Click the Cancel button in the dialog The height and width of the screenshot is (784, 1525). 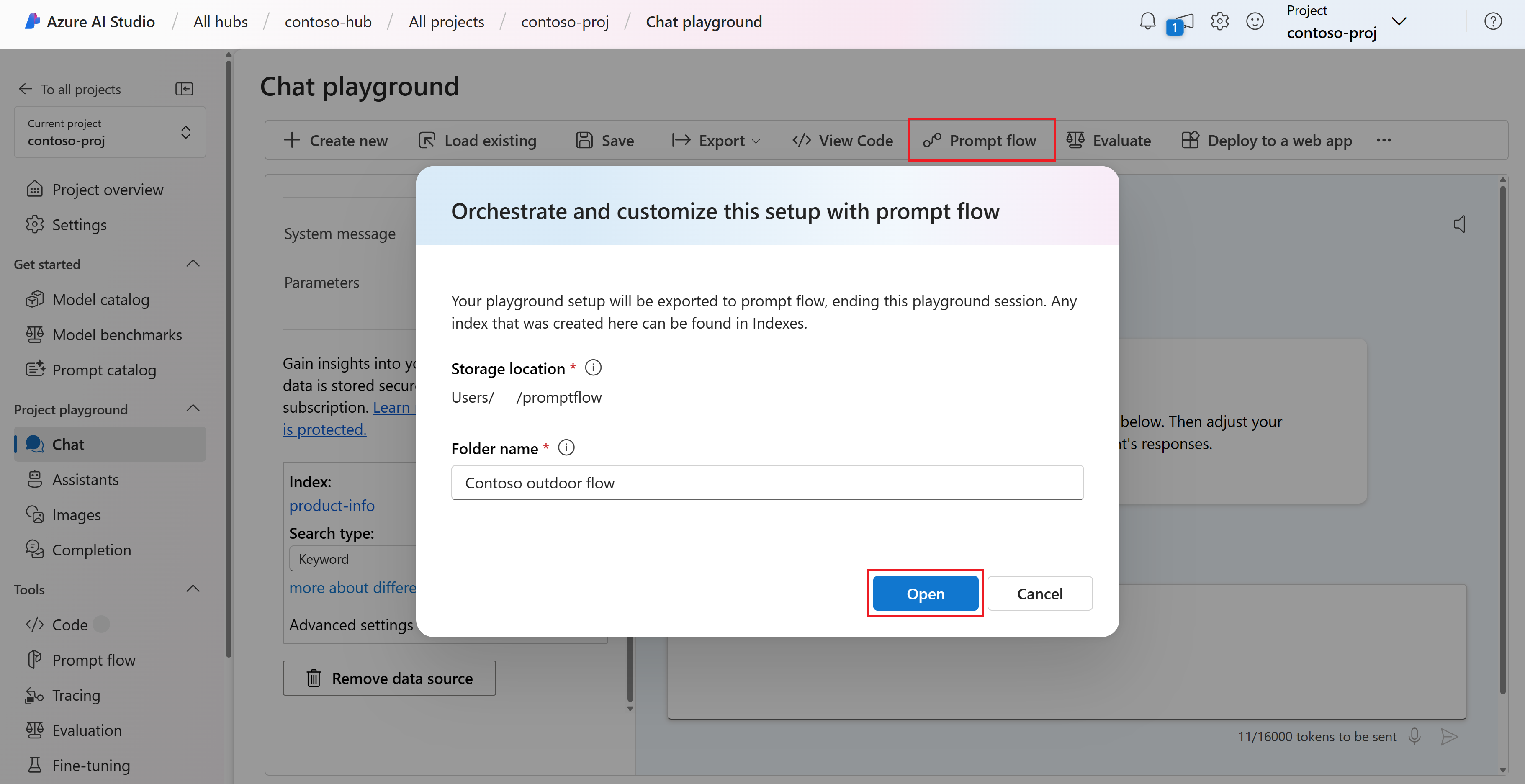[1039, 593]
